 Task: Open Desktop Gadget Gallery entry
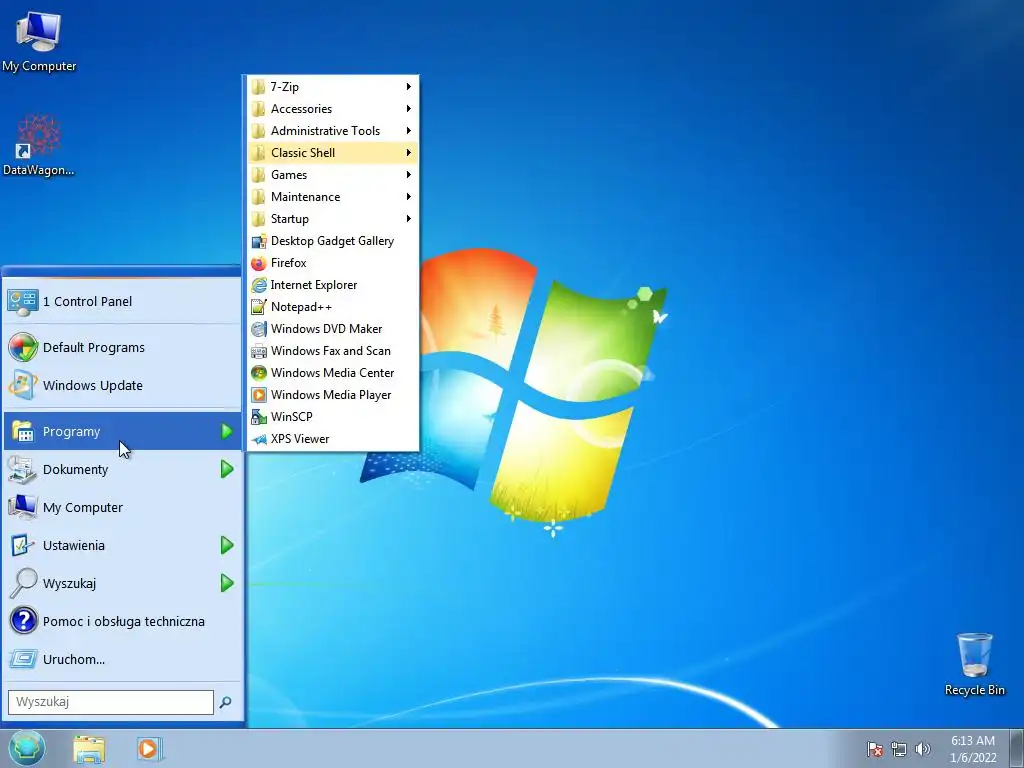point(332,241)
